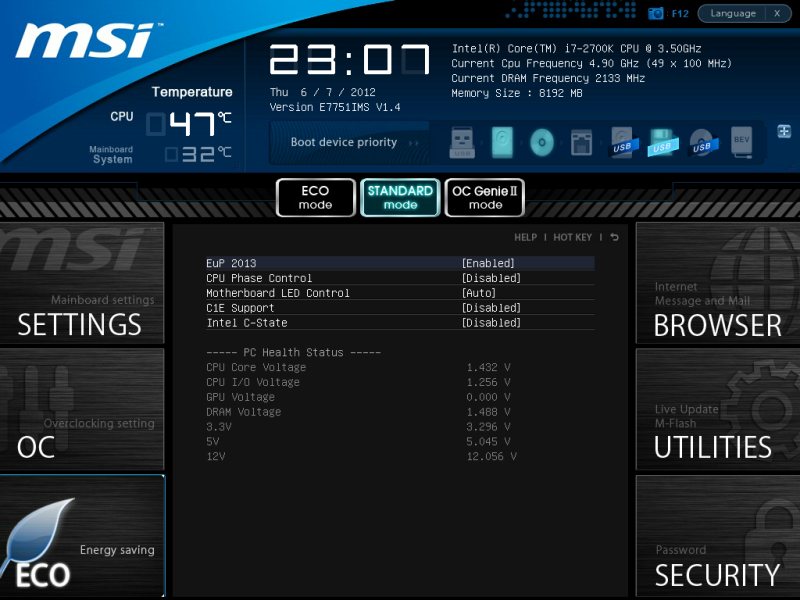Switch to OC Genie II mode
The width and height of the screenshot is (800, 600).
(x=485, y=197)
